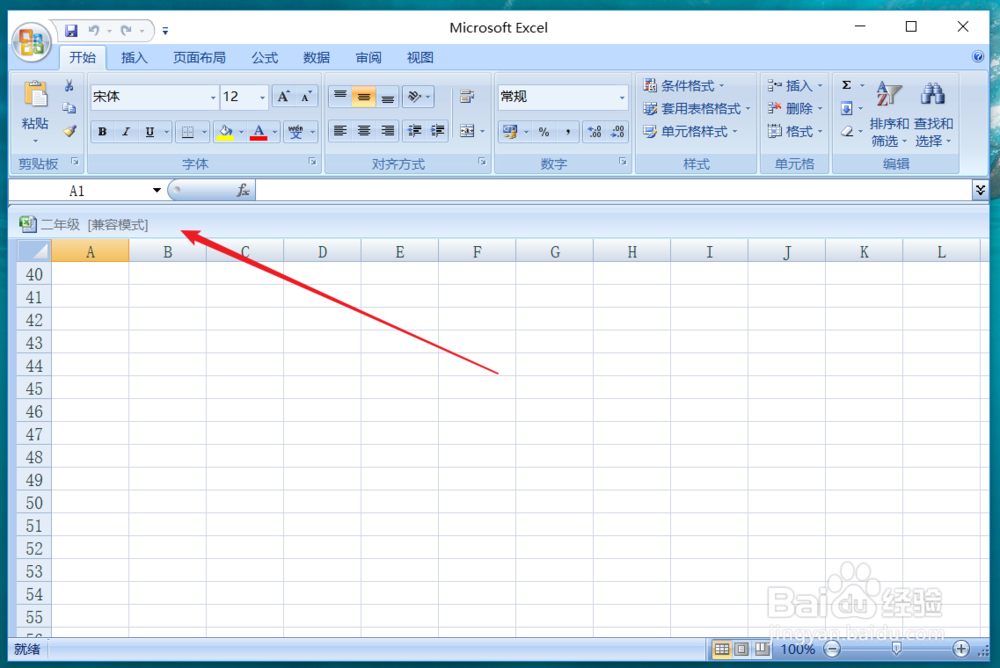Apply percent style

[x=544, y=131]
